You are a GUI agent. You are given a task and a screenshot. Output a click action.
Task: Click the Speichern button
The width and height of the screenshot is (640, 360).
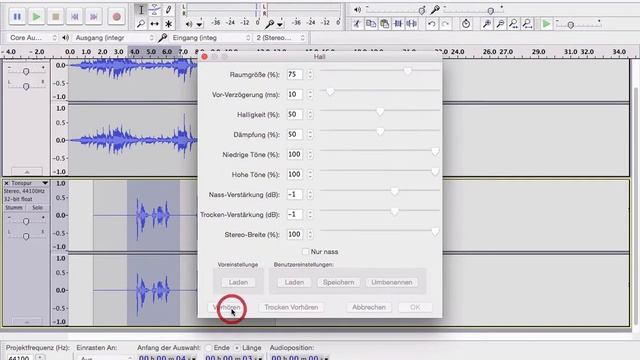pyautogui.click(x=338, y=282)
